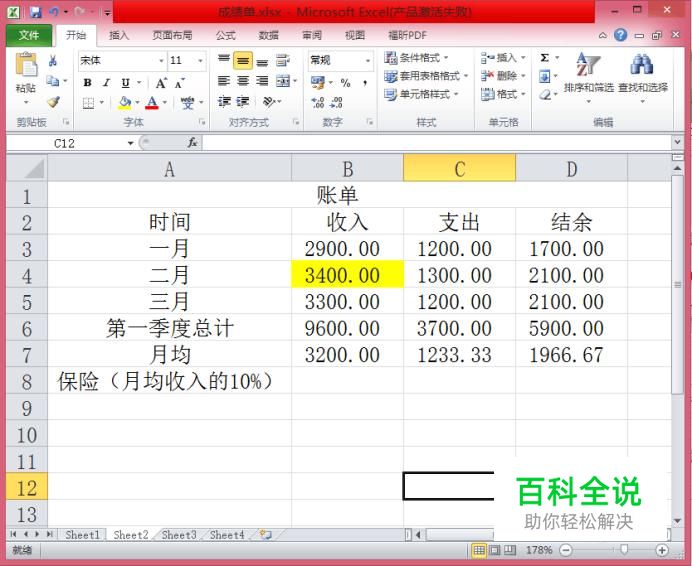Image resolution: width=692 pixels, height=566 pixels.
Task: Select highlighted cell 3400.00
Action: click(x=347, y=275)
